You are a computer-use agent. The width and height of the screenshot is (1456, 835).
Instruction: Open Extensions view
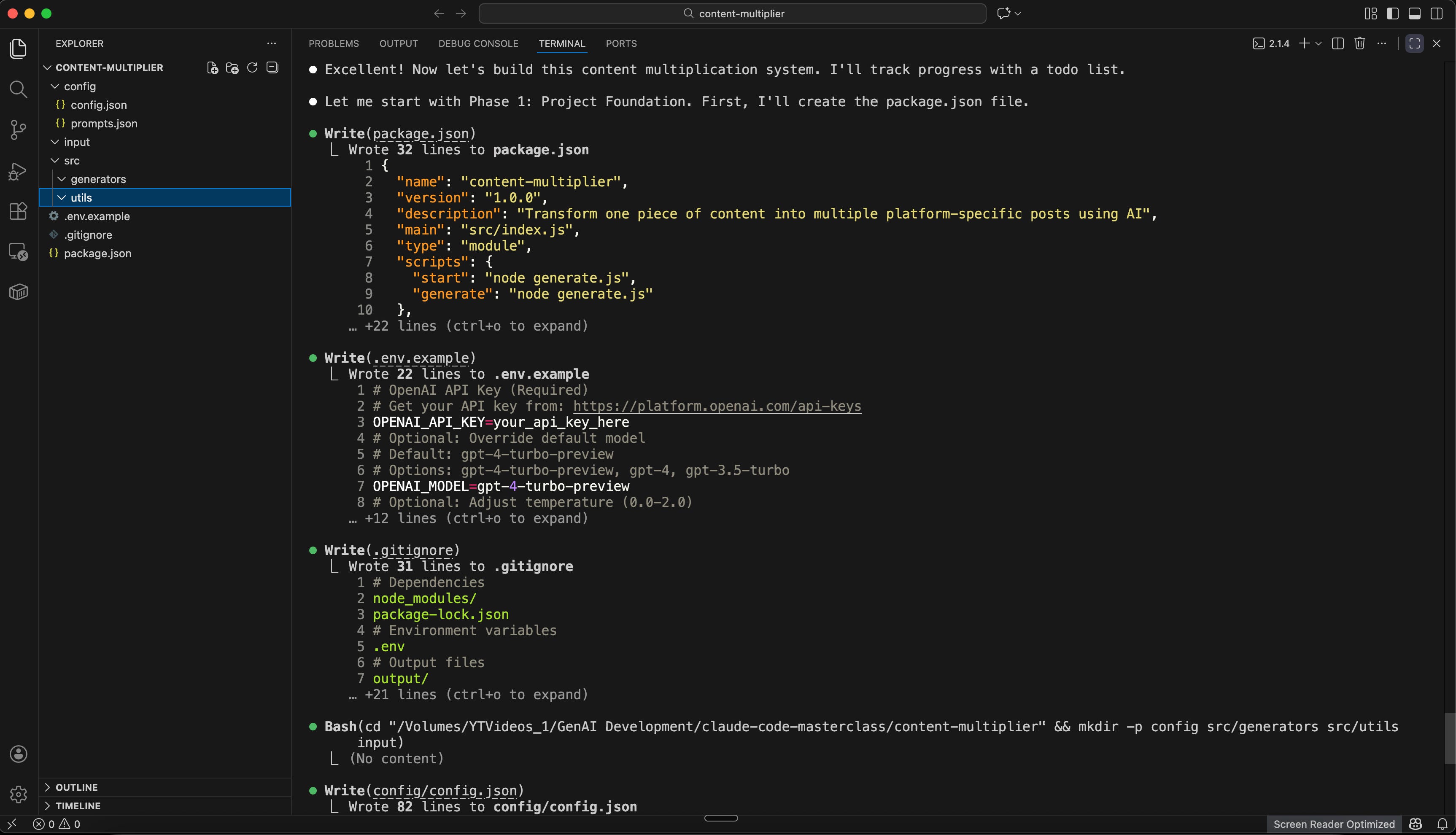[19, 211]
